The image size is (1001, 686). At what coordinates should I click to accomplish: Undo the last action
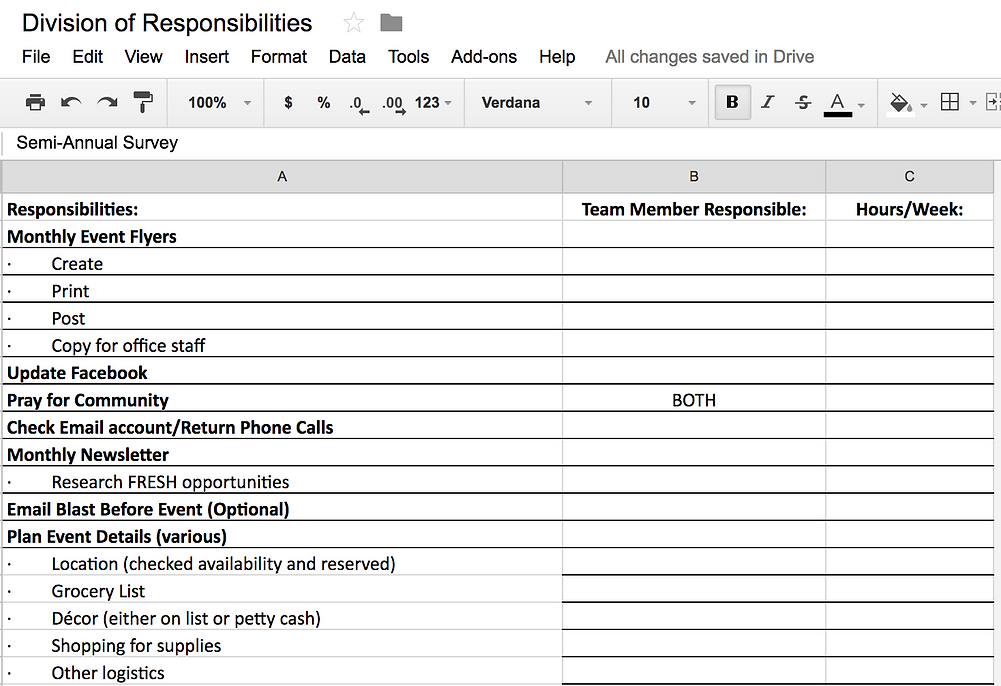click(71, 102)
